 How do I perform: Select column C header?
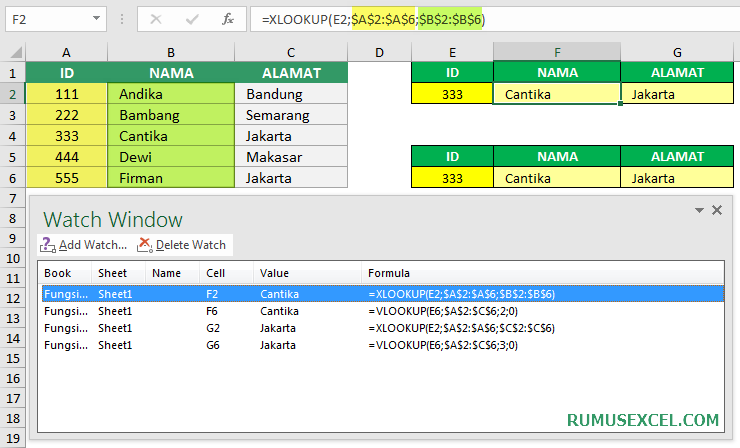click(291, 52)
